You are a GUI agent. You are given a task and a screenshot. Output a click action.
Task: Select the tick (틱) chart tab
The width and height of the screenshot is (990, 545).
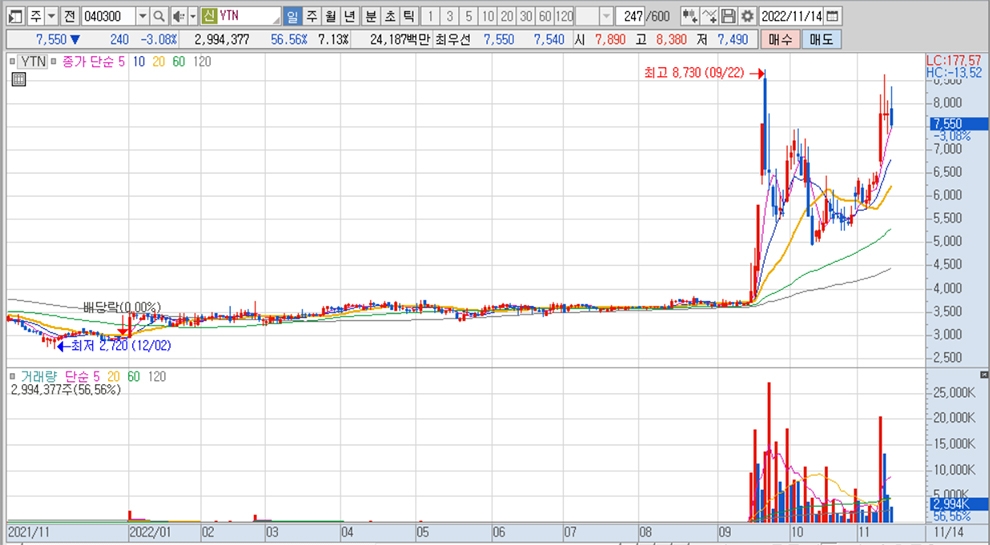click(x=407, y=17)
